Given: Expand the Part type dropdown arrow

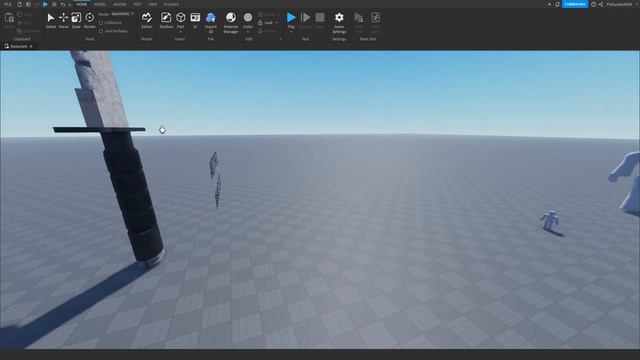Looking at the screenshot, I should click(x=180, y=31).
